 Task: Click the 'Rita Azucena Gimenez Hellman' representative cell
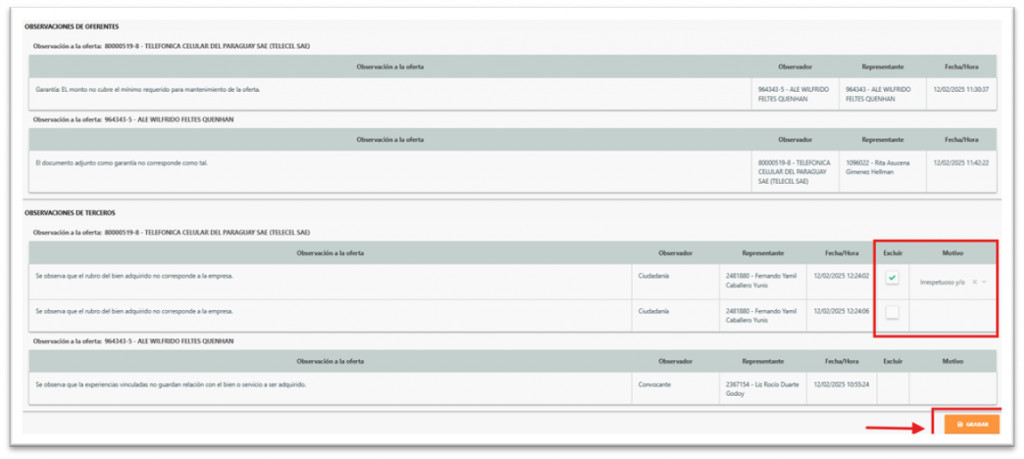pyautogui.click(x=880, y=166)
